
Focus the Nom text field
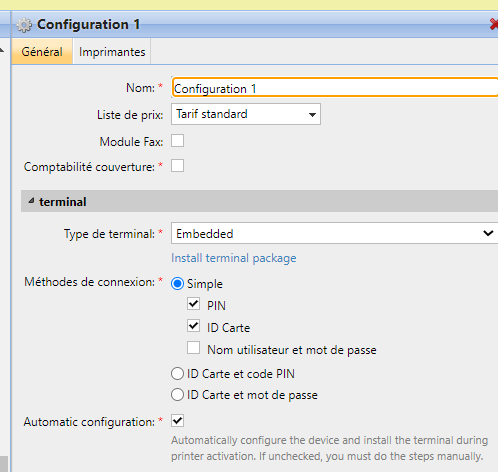point(335,88)
